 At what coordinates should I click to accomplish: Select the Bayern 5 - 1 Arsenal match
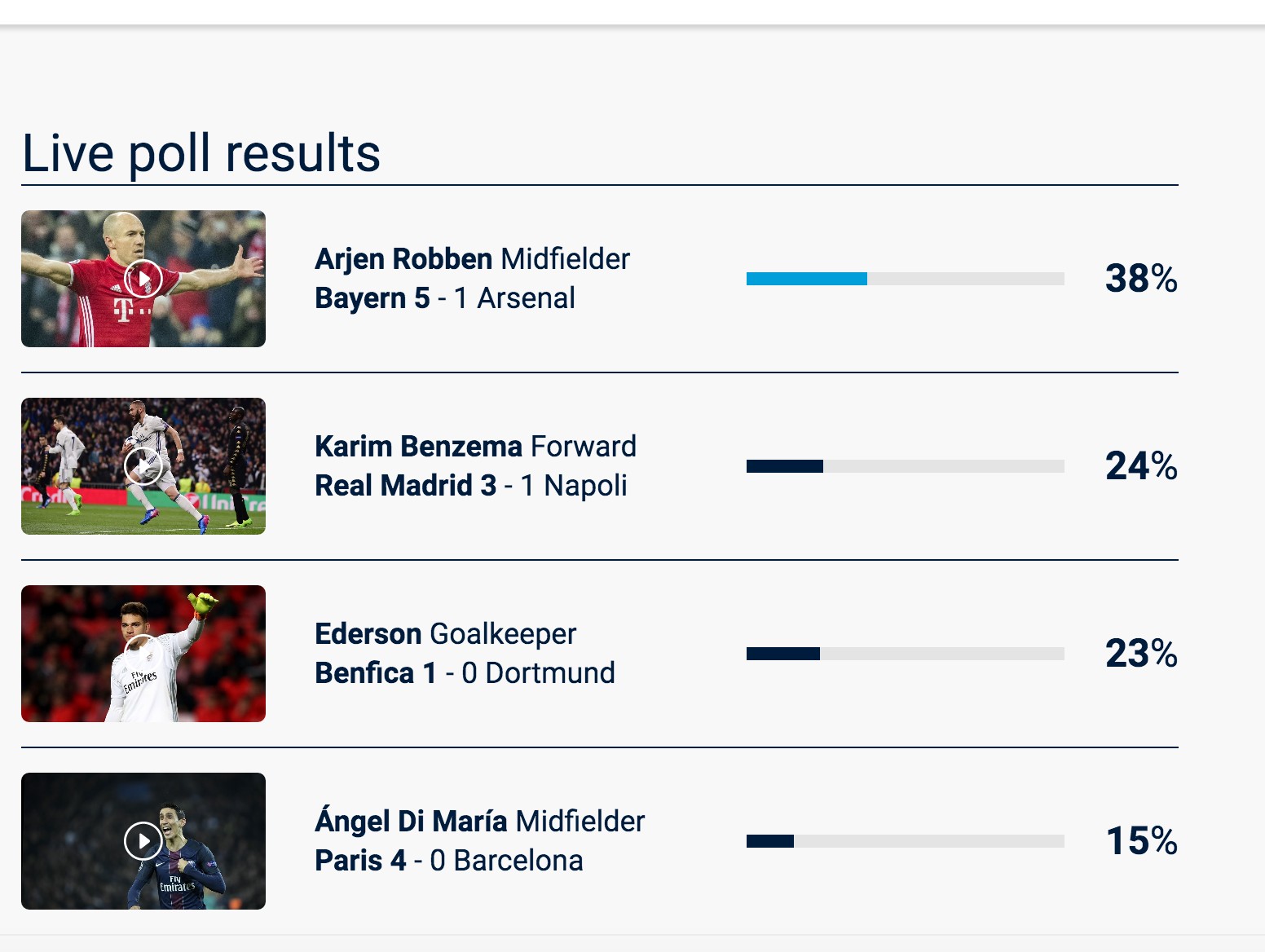click(x=445, y=298)
